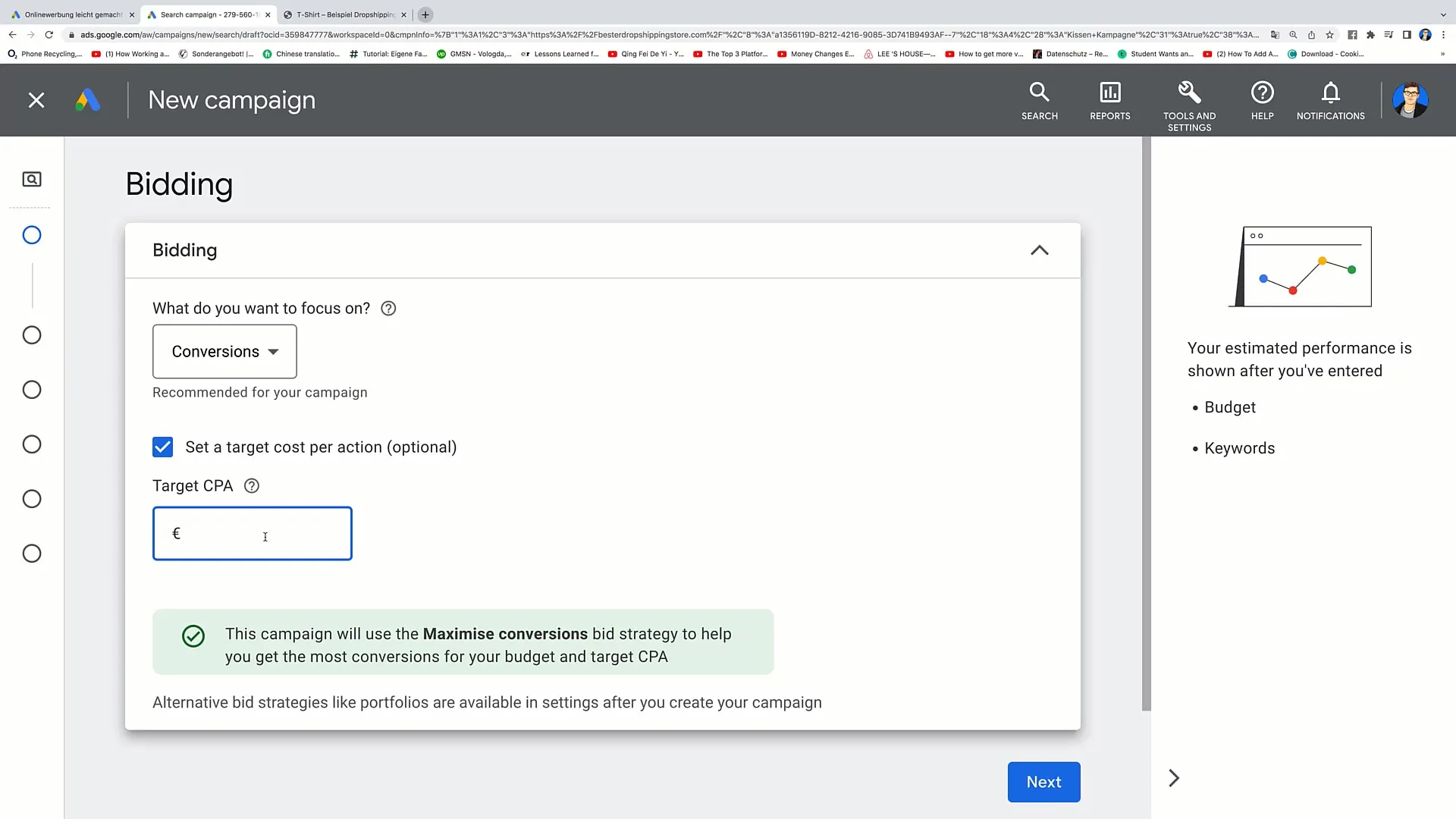1456x819 pixels.
Task: Open 'Tutorial: Eigene Fa...' bookmark
Action: pyautogui.click(x=388, y=54)
